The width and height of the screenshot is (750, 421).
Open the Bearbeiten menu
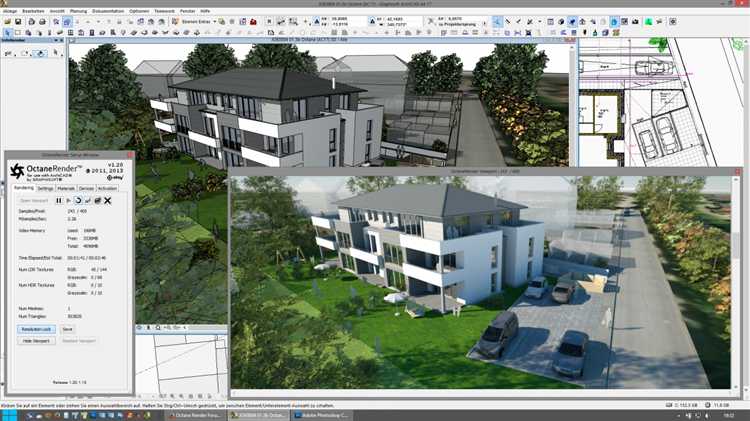[x=33, y=11]
